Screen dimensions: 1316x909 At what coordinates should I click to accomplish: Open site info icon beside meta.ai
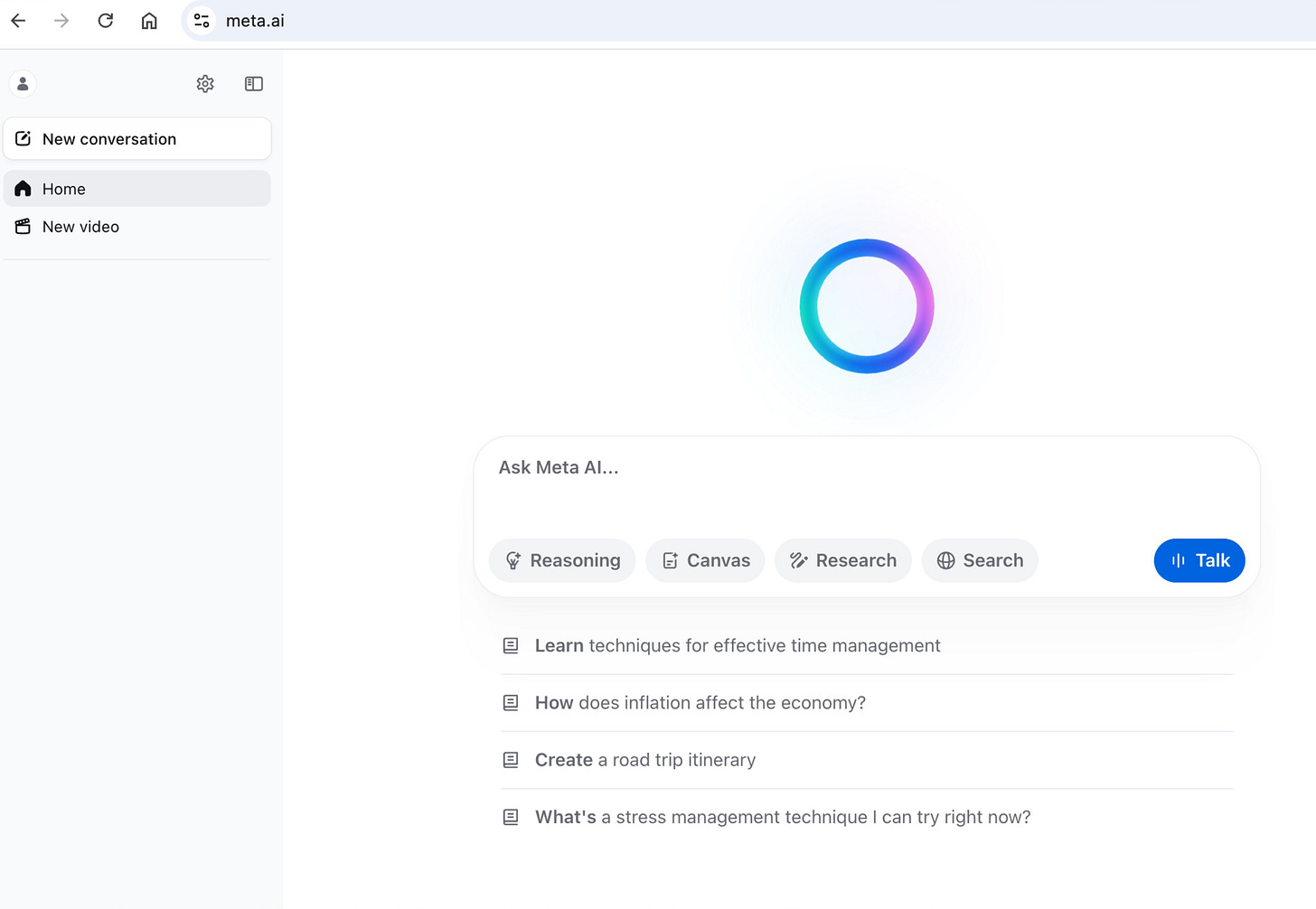202,21
